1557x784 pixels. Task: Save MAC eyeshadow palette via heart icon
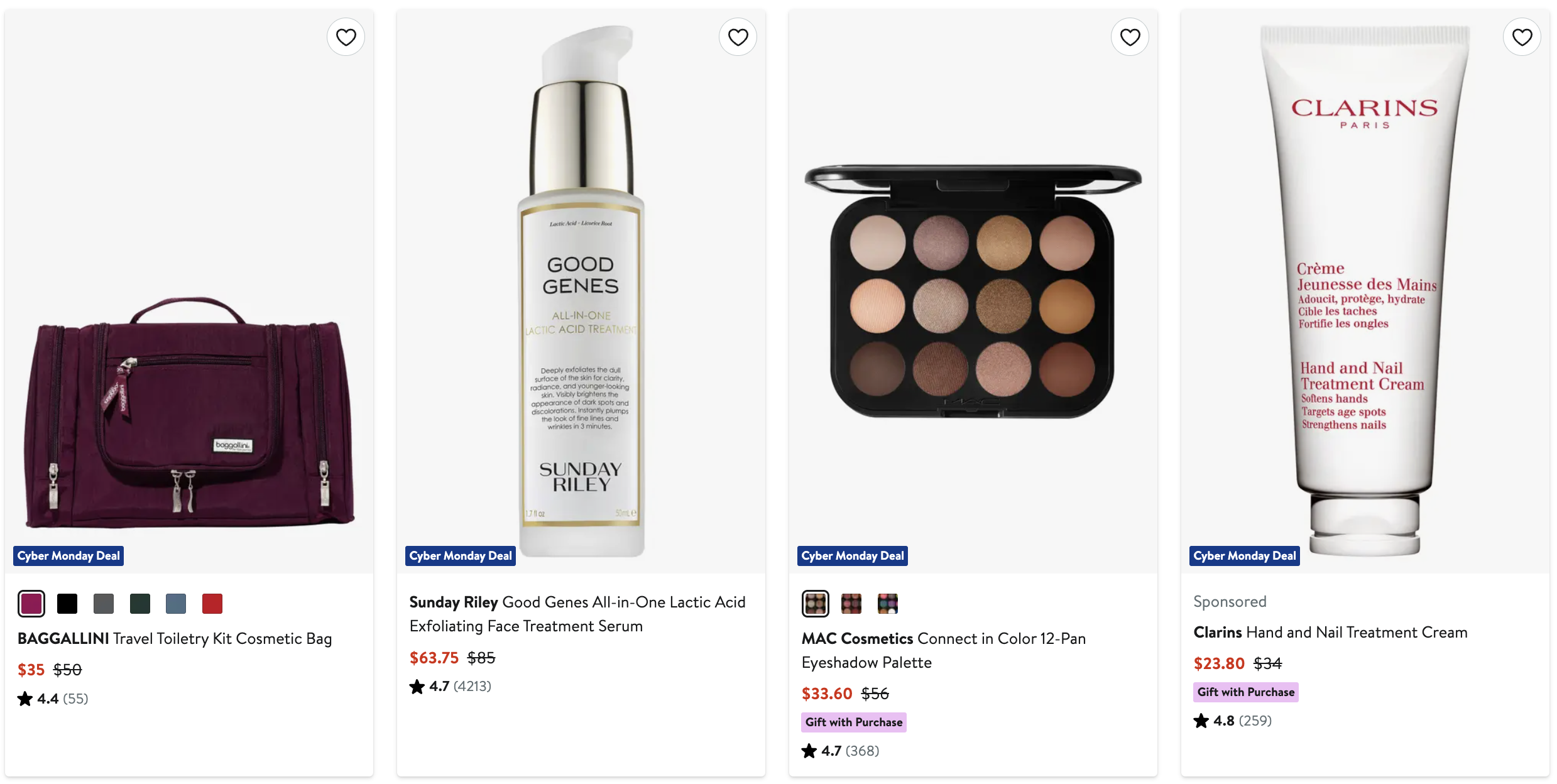1130,37
